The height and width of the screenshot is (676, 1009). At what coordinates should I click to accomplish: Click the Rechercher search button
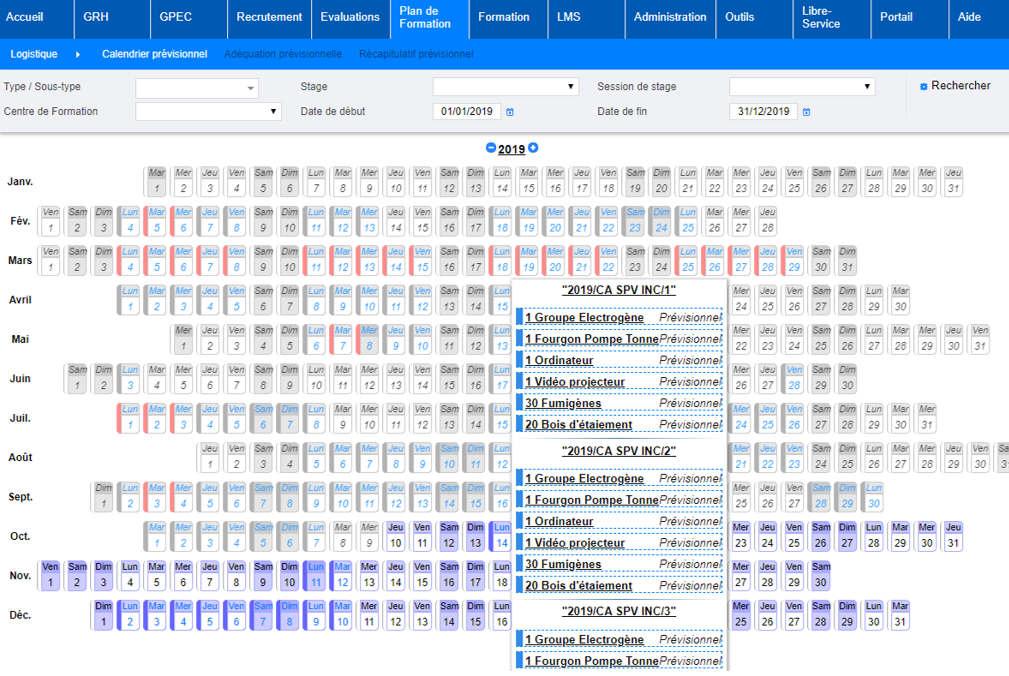(960, 86)
